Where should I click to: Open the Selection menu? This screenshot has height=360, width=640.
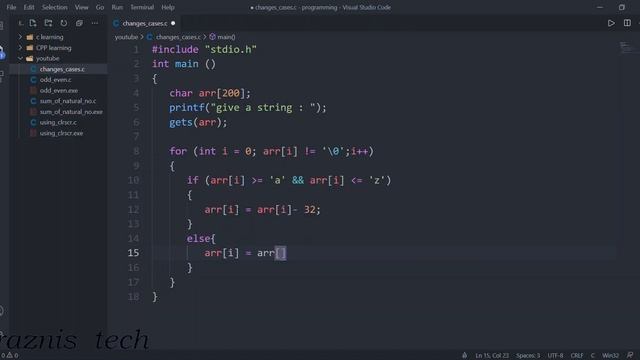[x=55, y=7]
